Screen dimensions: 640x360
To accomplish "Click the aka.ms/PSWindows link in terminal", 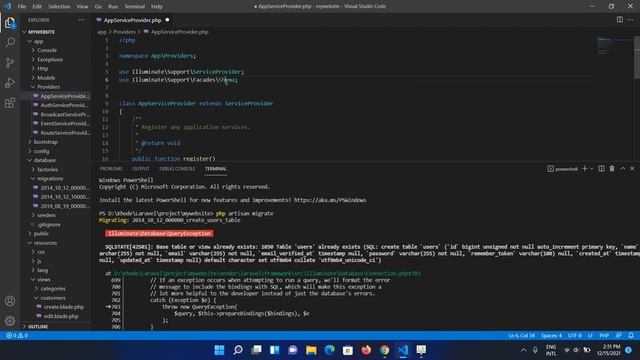I will point(330,200).
